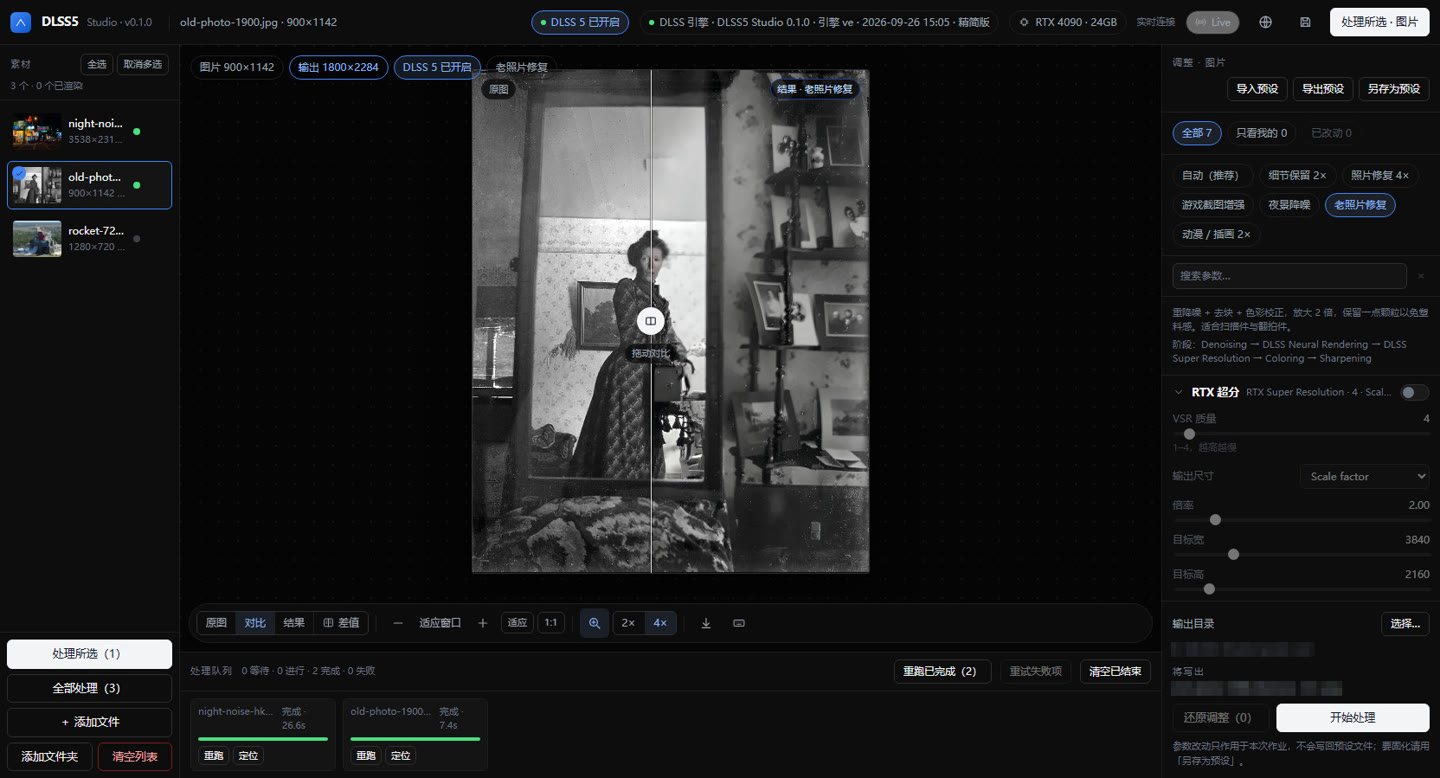1440x778 pixels.
Task: Click the keyboard icon in the preview toolbar
Action: [x=739, y=623]
